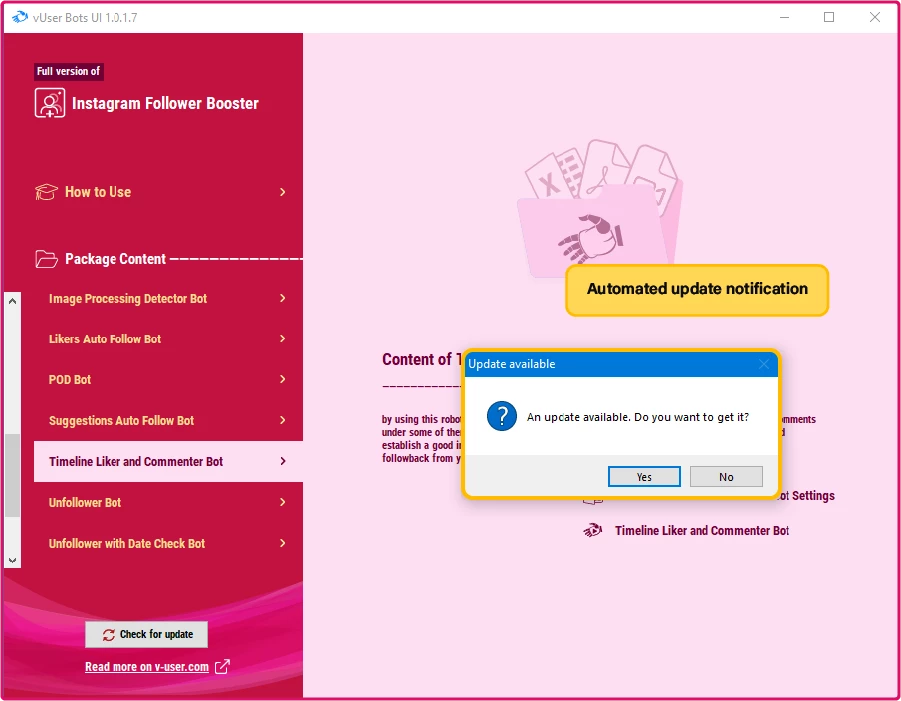This screenshot has height=701, width=901.
Task: Click the eye icon beside Timeline Liker and Commenter Bot
Action: [x=593, y=530]
